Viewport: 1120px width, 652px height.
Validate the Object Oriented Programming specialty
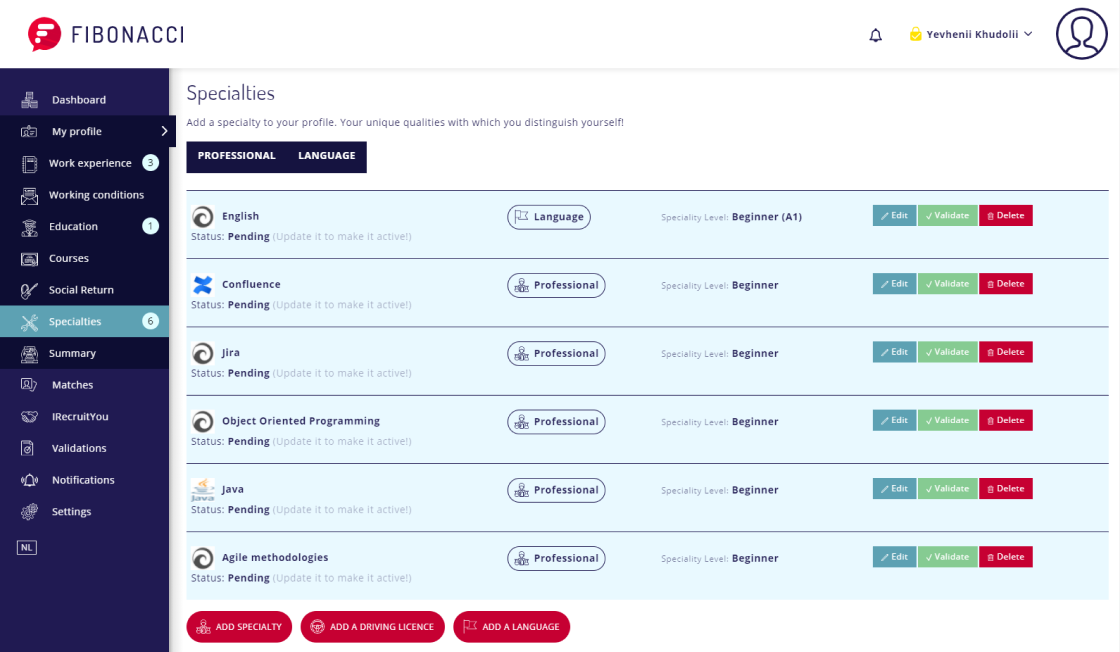point(947,420)
